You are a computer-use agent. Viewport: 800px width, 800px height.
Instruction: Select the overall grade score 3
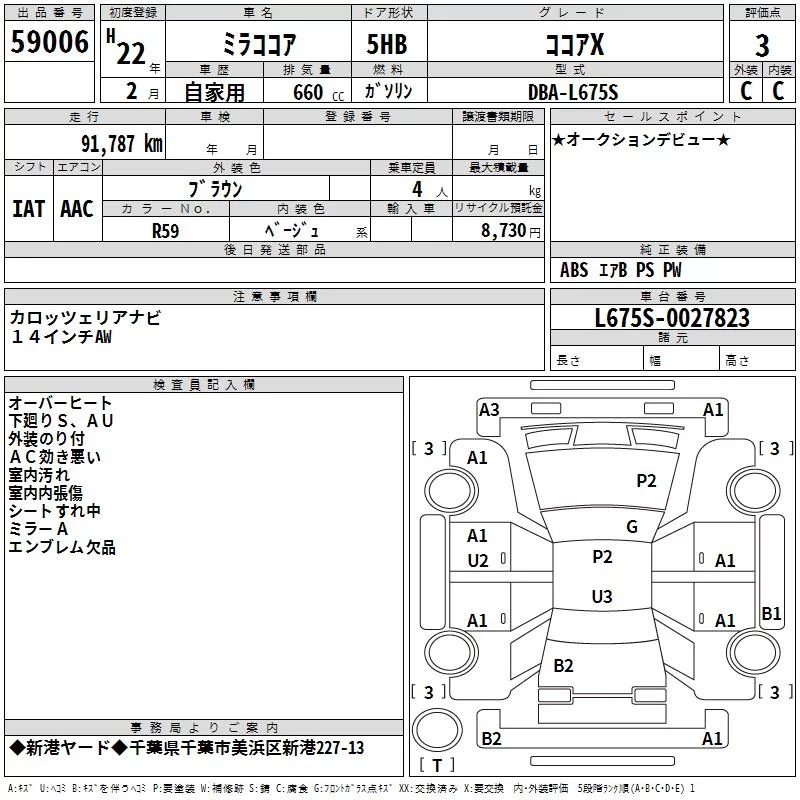pos(762,46)
